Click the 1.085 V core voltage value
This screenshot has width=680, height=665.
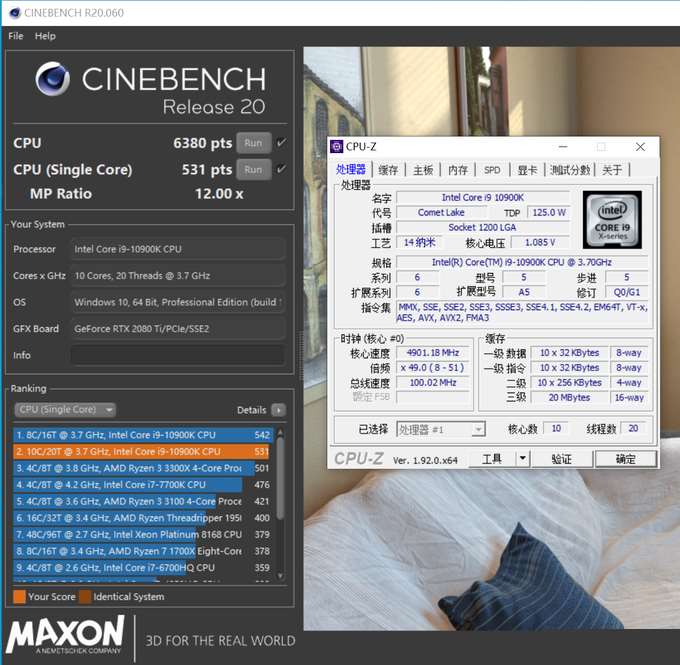(x=540, y=242)
